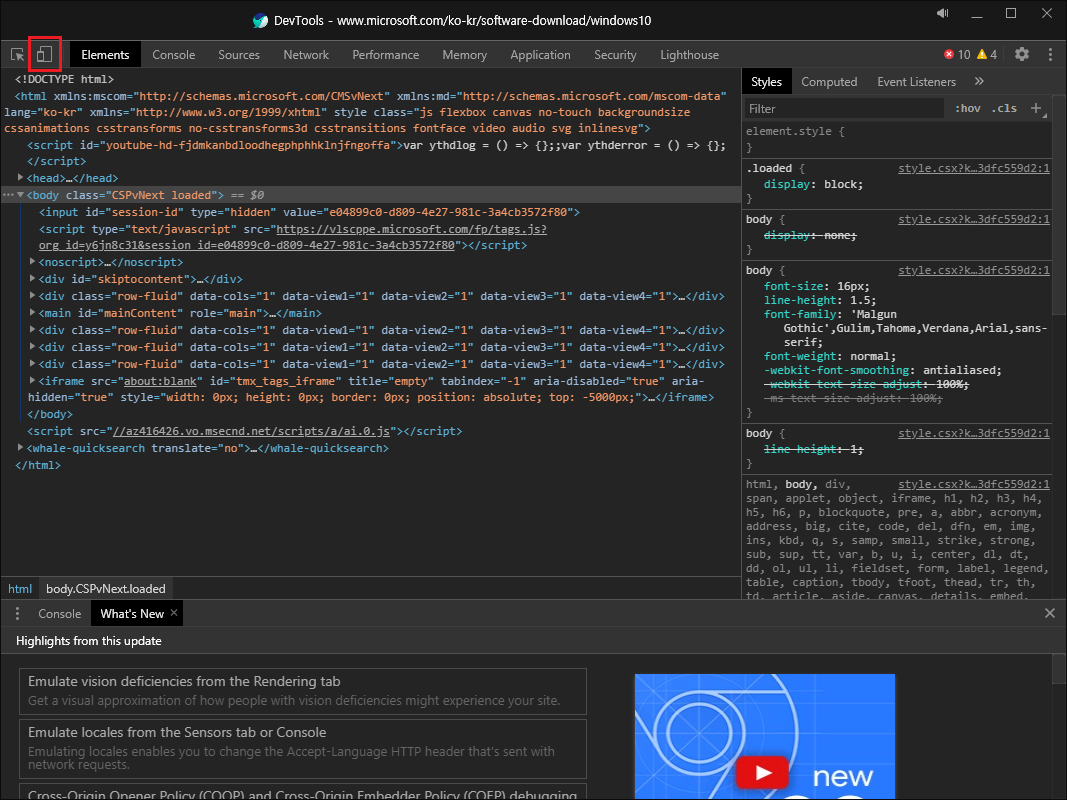Expand the head element node
This screenshot has height=800, width=1067.
20,178
